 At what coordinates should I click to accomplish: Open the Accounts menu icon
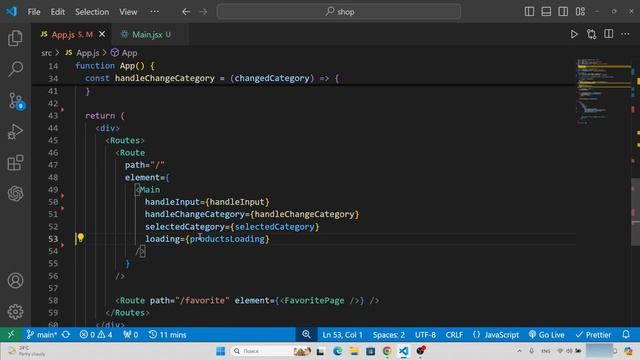click(x=15, y=281)
